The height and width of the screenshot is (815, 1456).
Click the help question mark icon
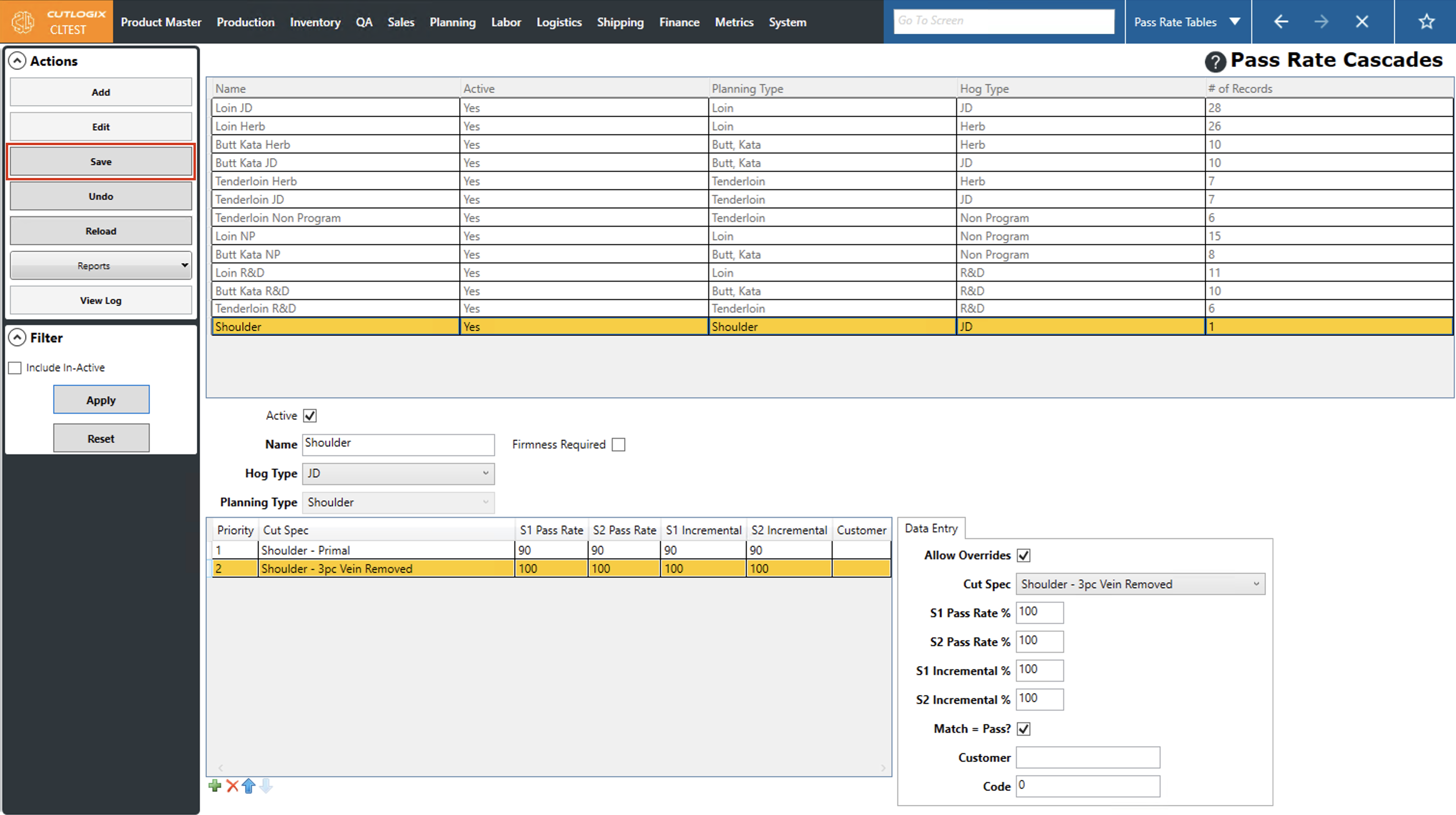[x=1215, y=61]
